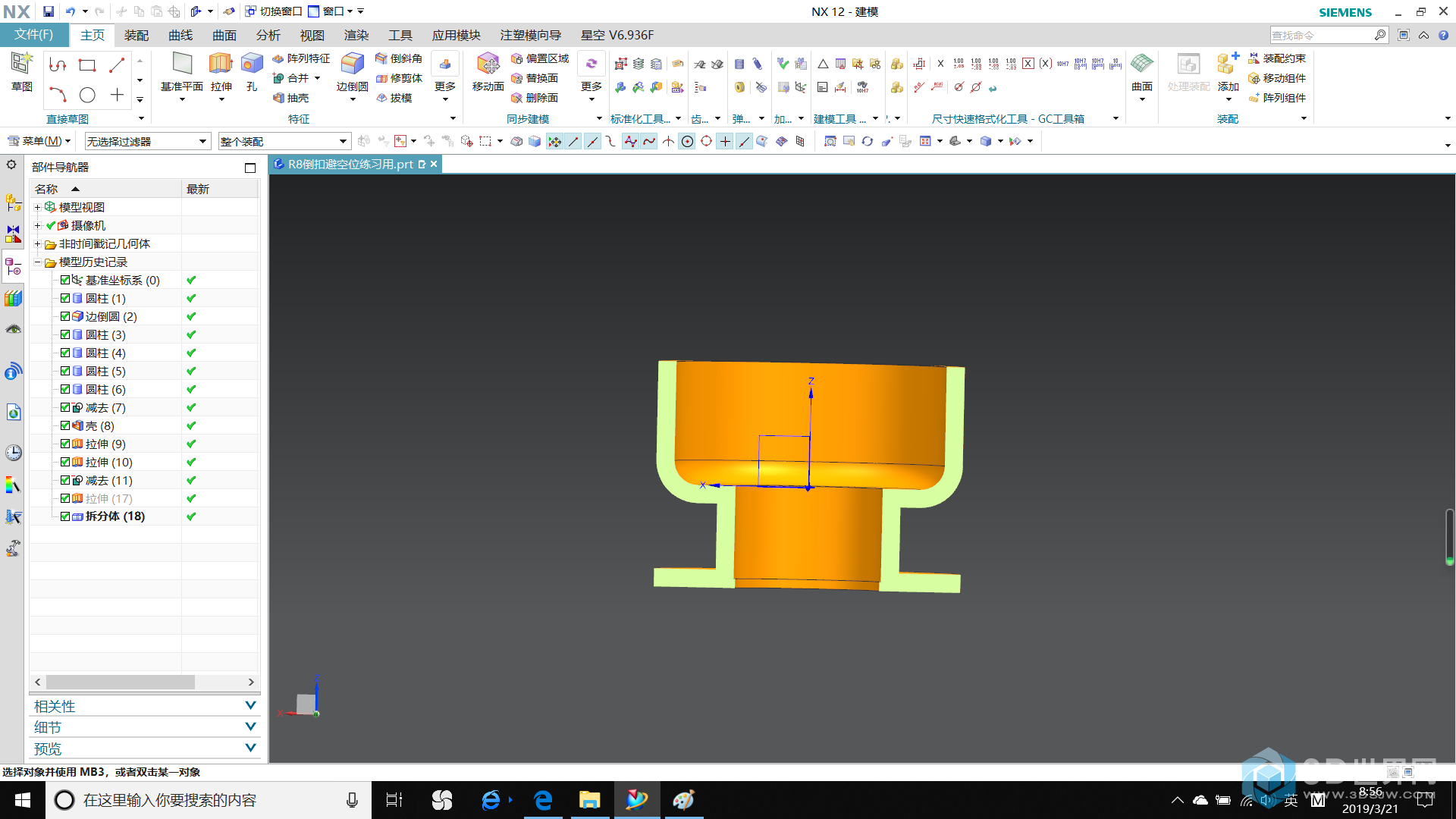The height and width of the screenshot is (819, 1456).
Task: Open the Part Navigator sidebar tab icon
Action: (x=13, y=266)
